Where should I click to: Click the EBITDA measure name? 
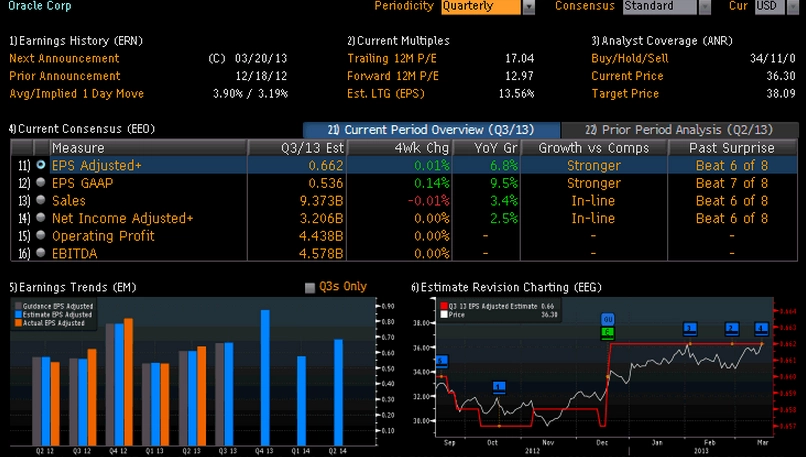coord(75,253)
